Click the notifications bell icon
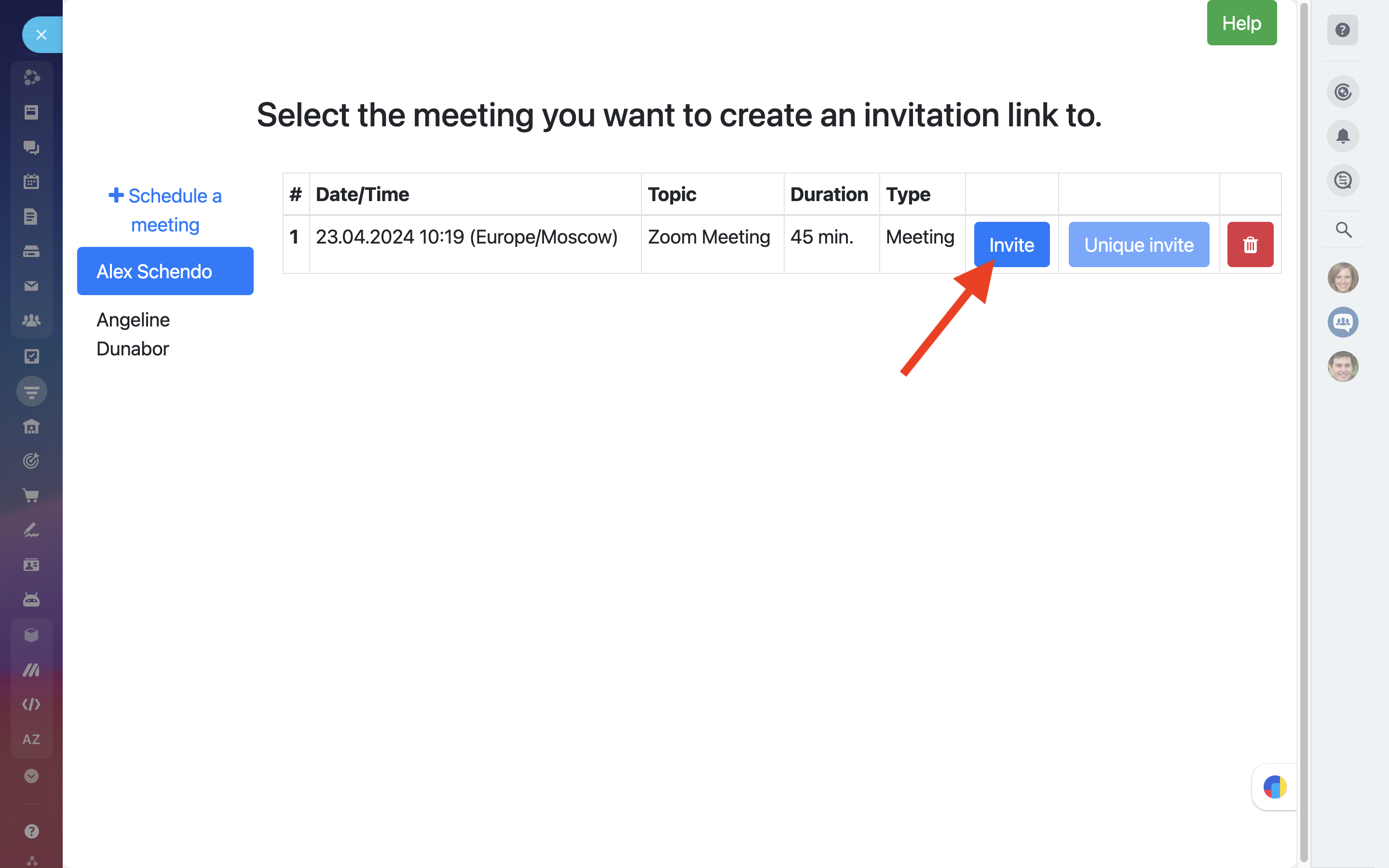This screenshot has width=1389, height=868. [x=1343, y=136]
